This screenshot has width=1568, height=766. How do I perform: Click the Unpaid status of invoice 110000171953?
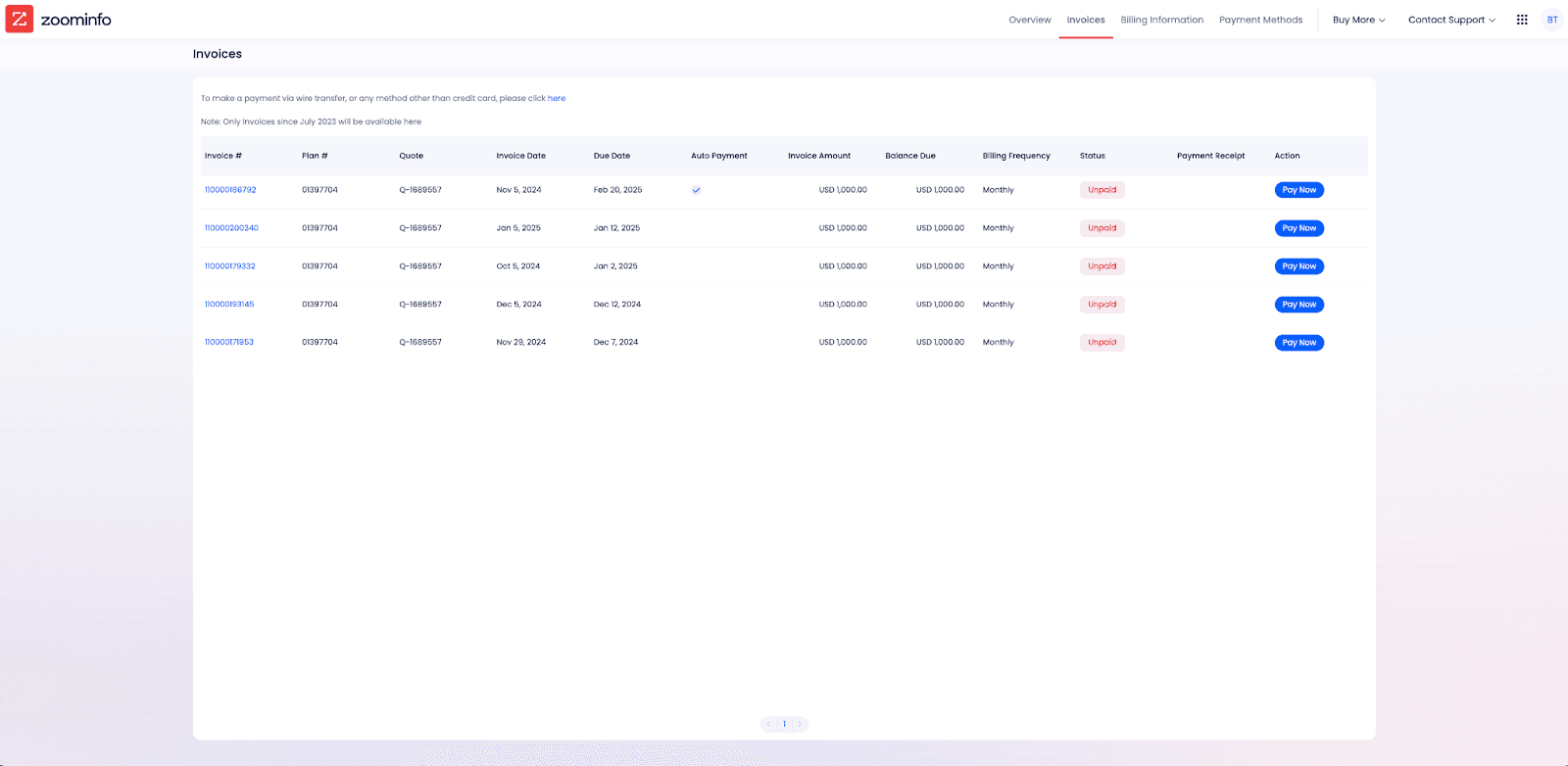(1102, 343)
